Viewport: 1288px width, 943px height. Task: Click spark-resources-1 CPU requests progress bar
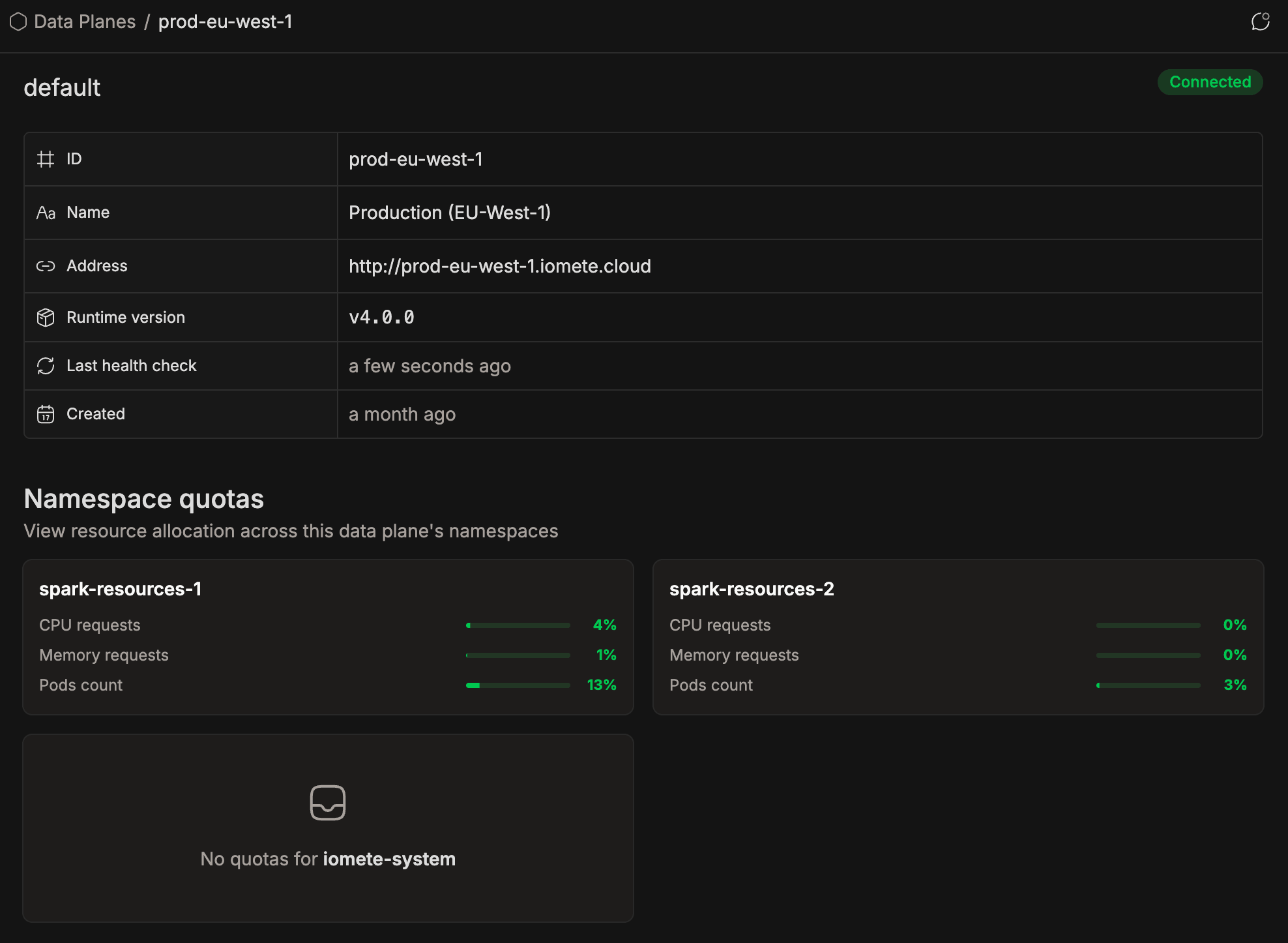[x=518, y=625]
